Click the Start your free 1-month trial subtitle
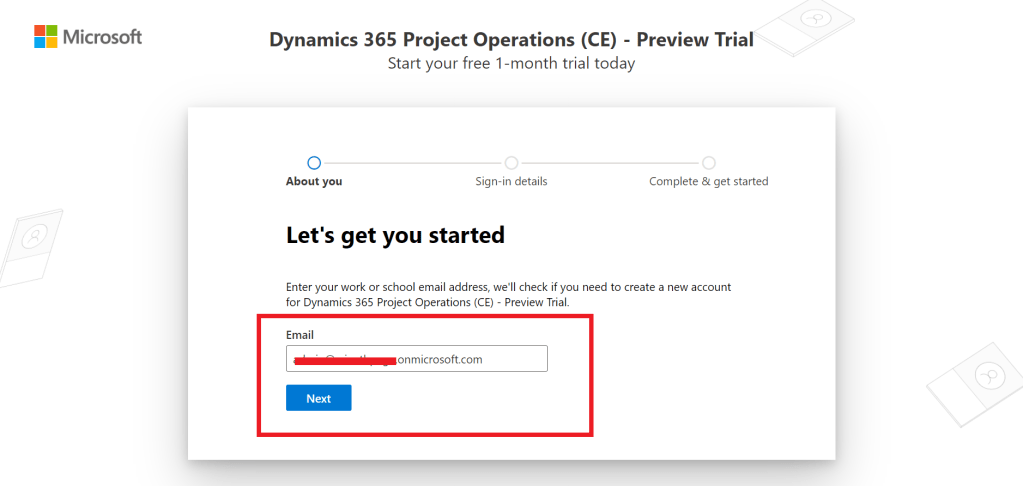1023x486 pixels. click(x=511, y=63)
